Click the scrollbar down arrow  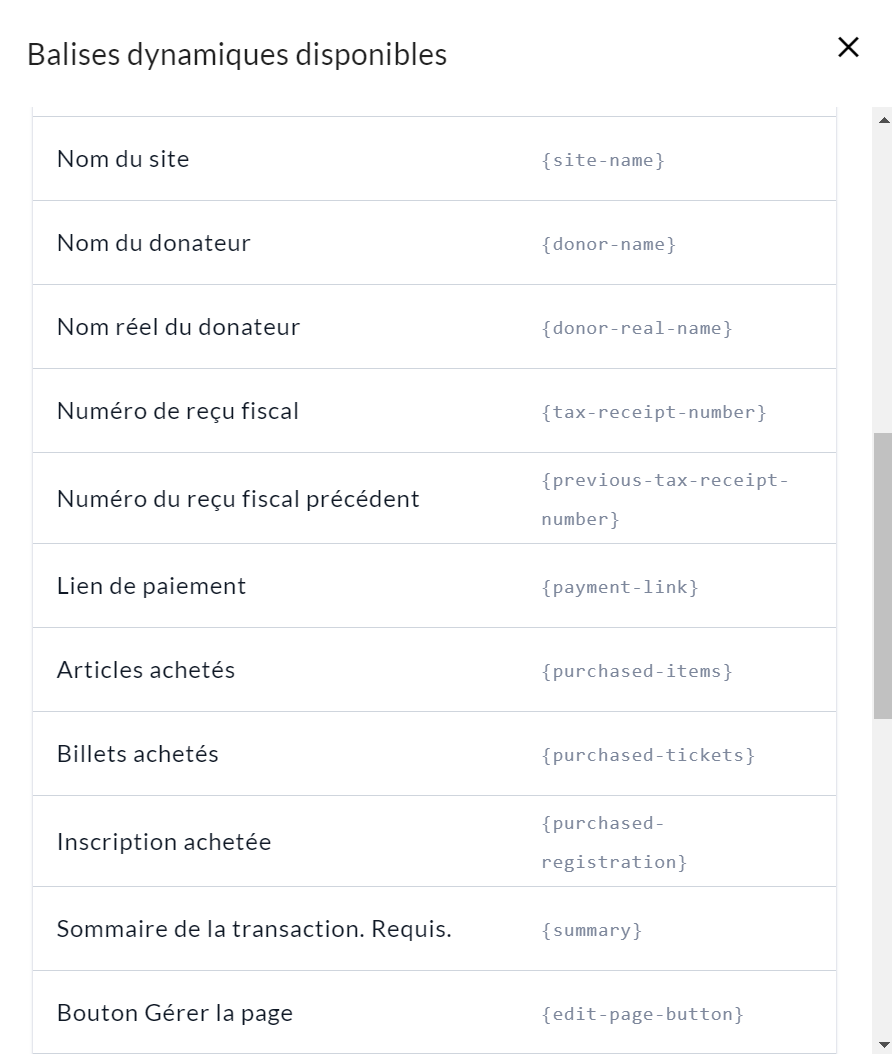(883, 1045)
